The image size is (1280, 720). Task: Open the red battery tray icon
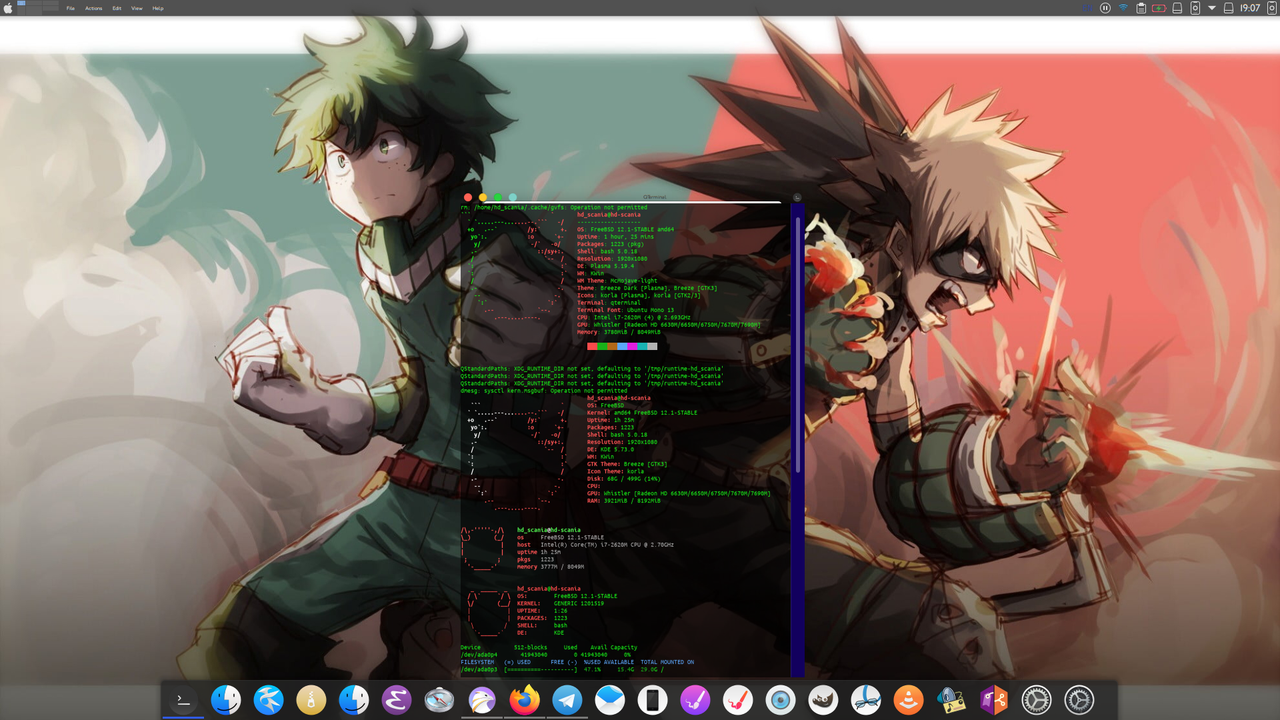[x=1159, y=8]
